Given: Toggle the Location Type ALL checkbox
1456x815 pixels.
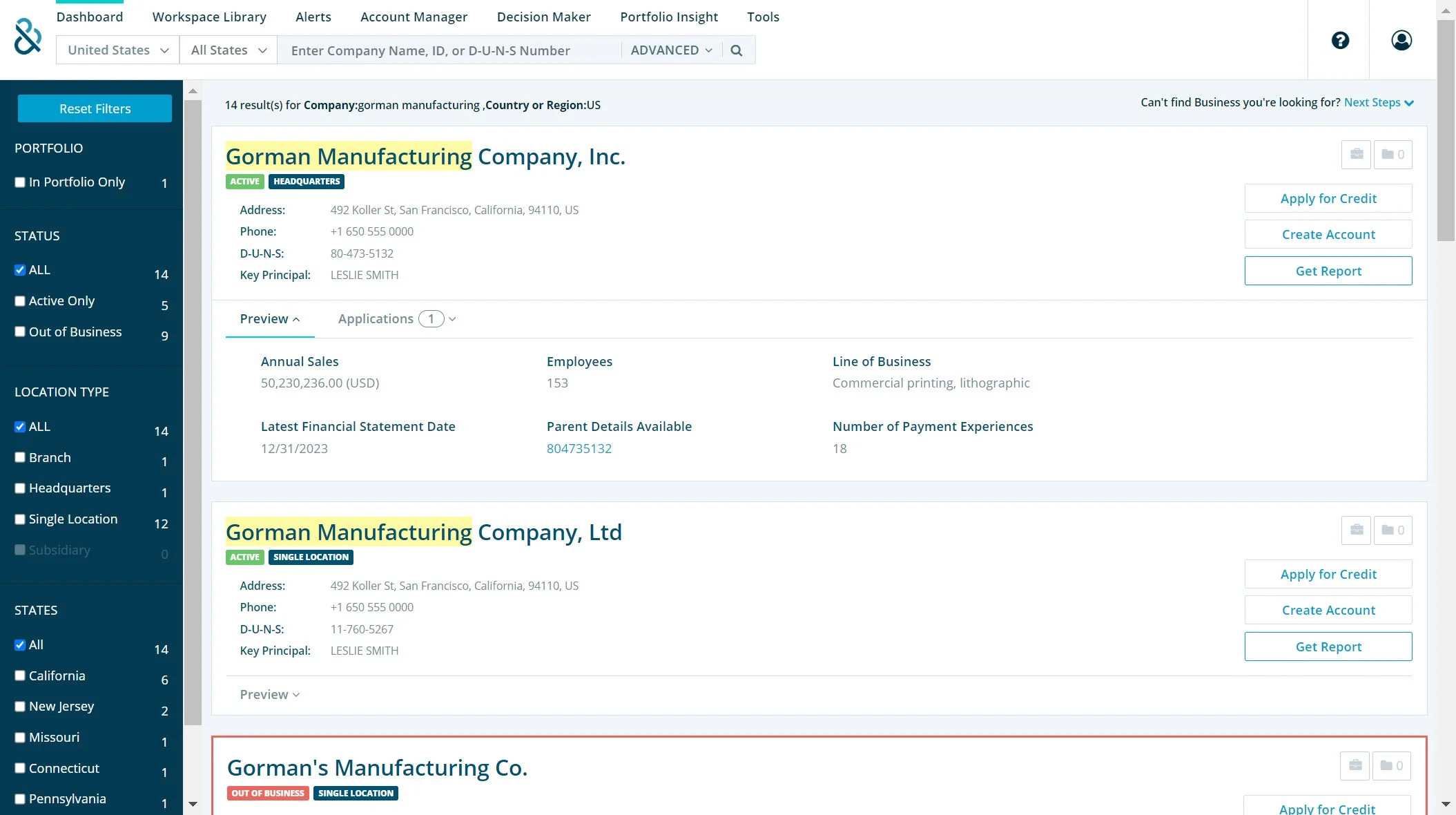Looking at the screenshot, I should pyautogui.click(x=20, y=427).
